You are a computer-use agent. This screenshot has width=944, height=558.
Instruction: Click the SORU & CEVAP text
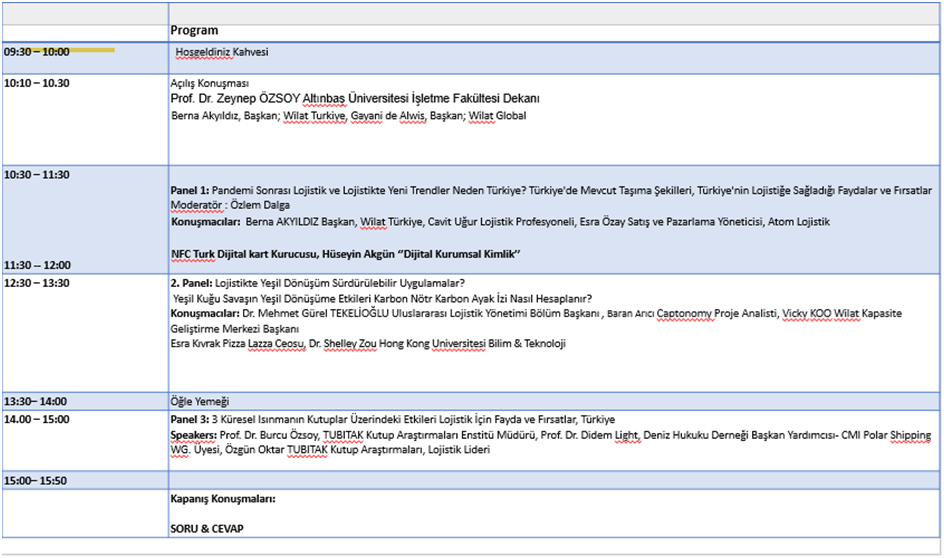207,528
